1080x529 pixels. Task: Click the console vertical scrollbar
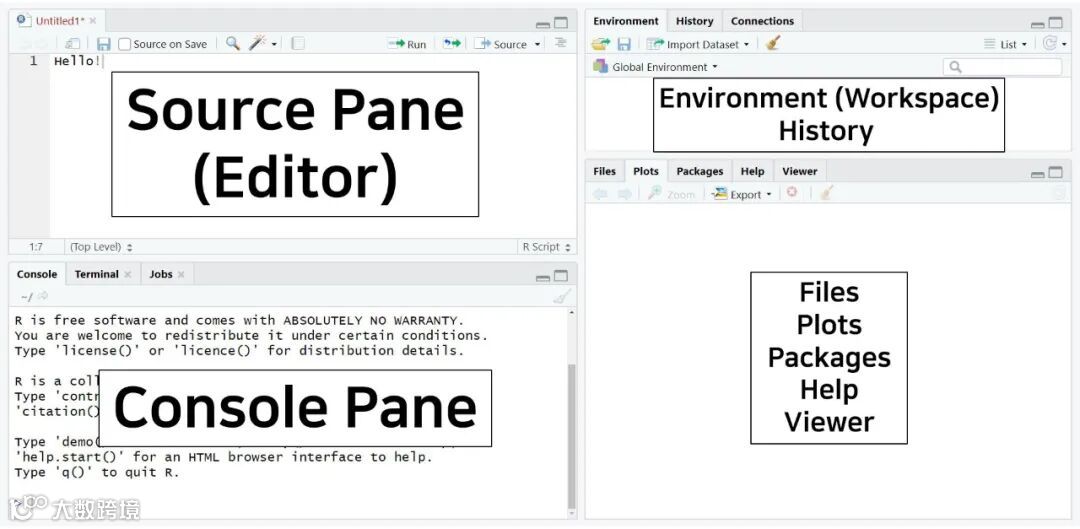tap(572, 437)
